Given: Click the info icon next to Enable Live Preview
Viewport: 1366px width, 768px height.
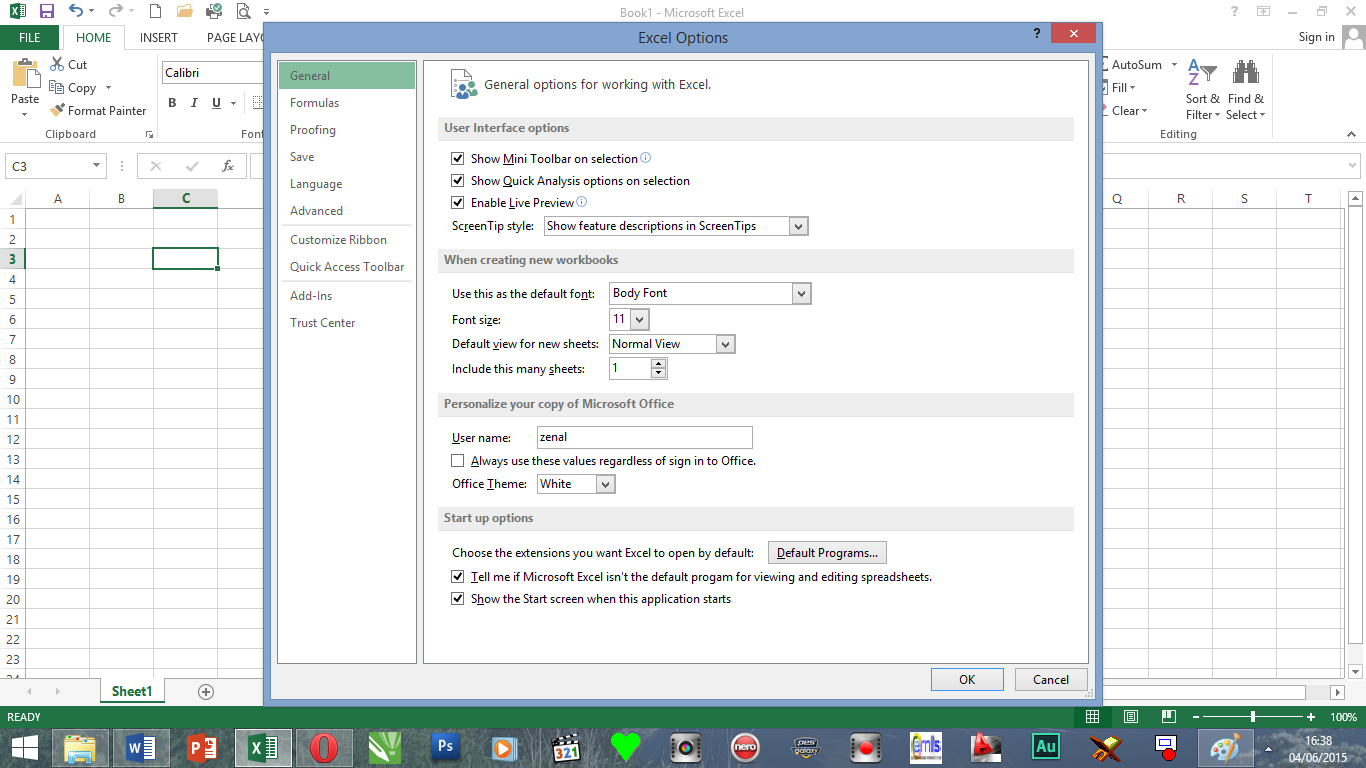Looking at the screenshot, I should pos(582,202).
